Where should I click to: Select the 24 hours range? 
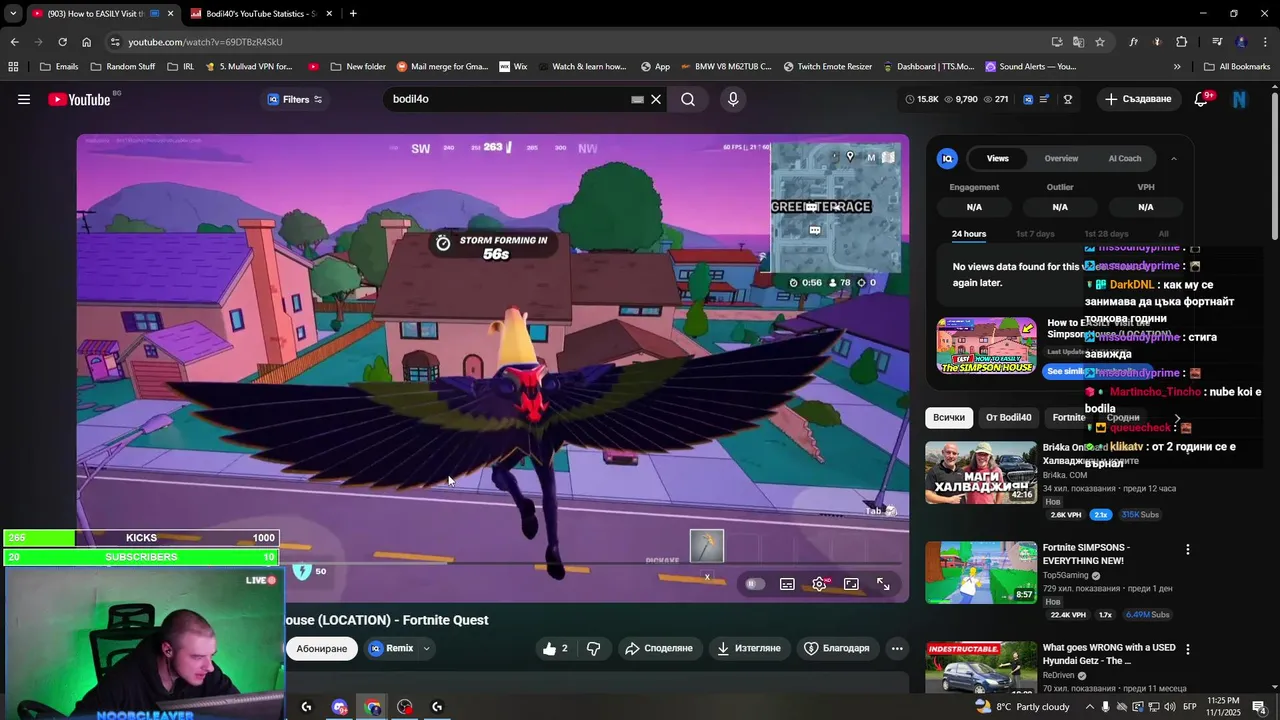click(969, 234)
